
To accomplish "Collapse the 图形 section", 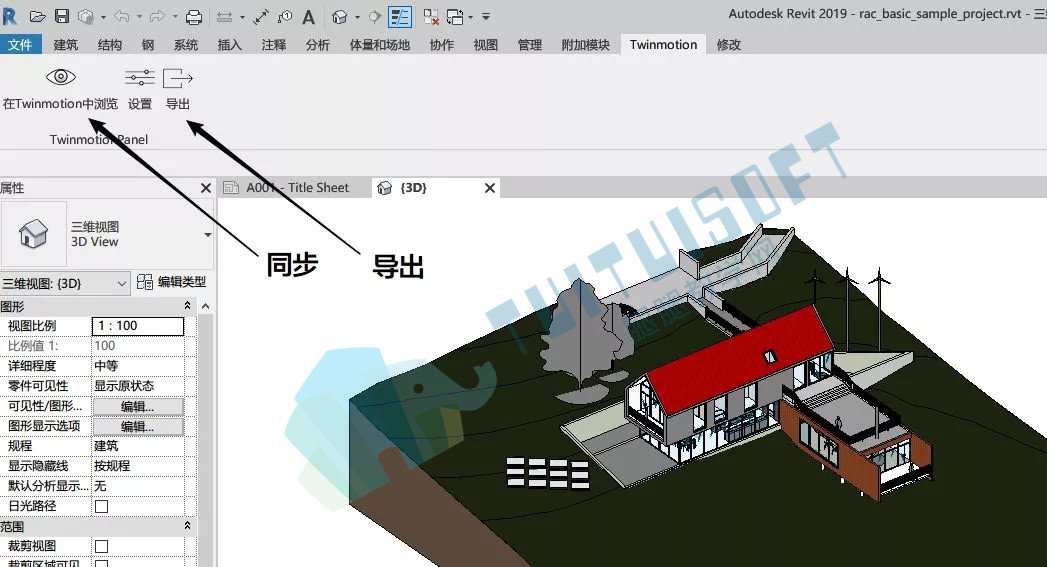I will coord(188,306).
